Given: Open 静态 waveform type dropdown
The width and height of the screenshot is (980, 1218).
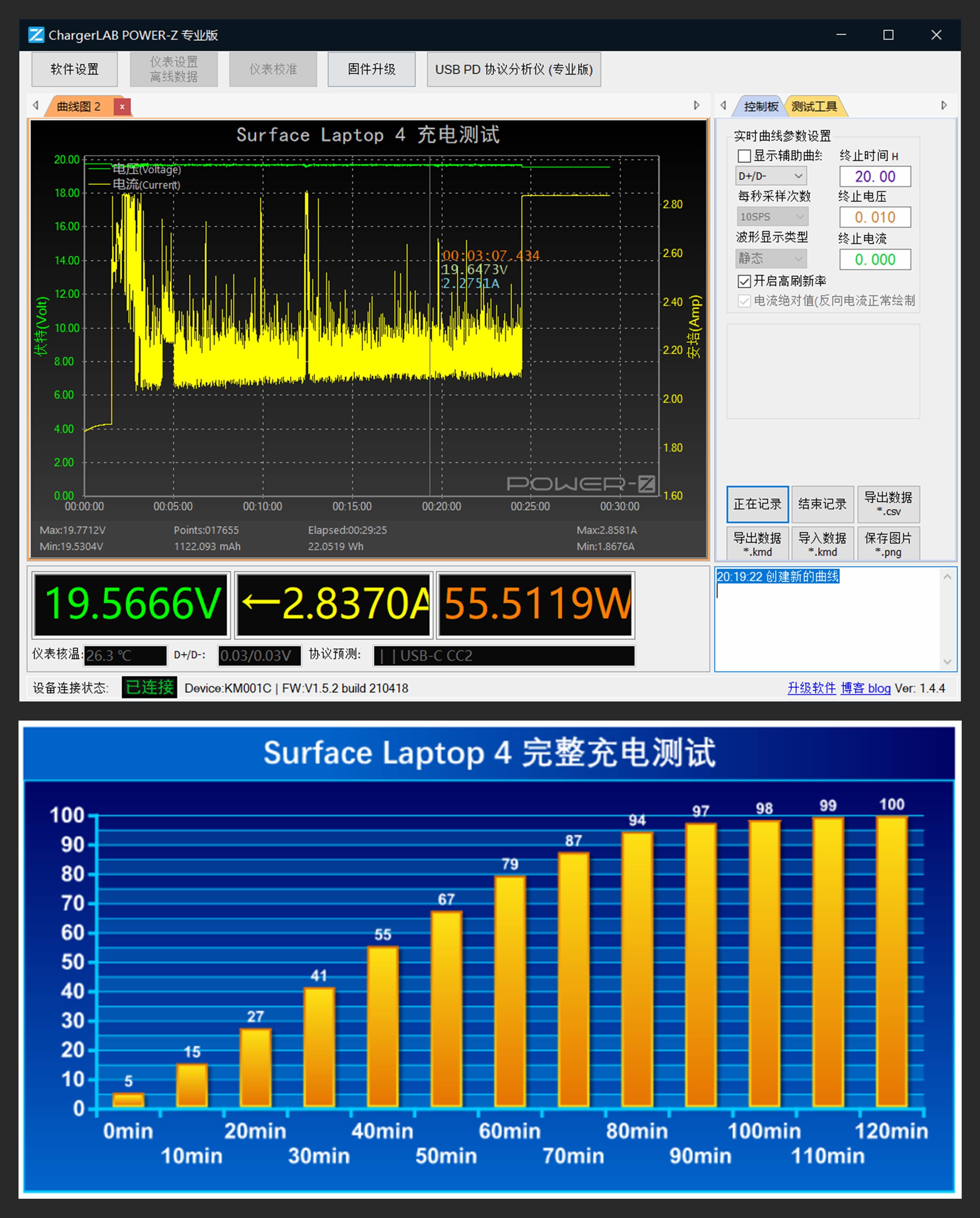Looking at the screenshot, I should tap(771, 258).
